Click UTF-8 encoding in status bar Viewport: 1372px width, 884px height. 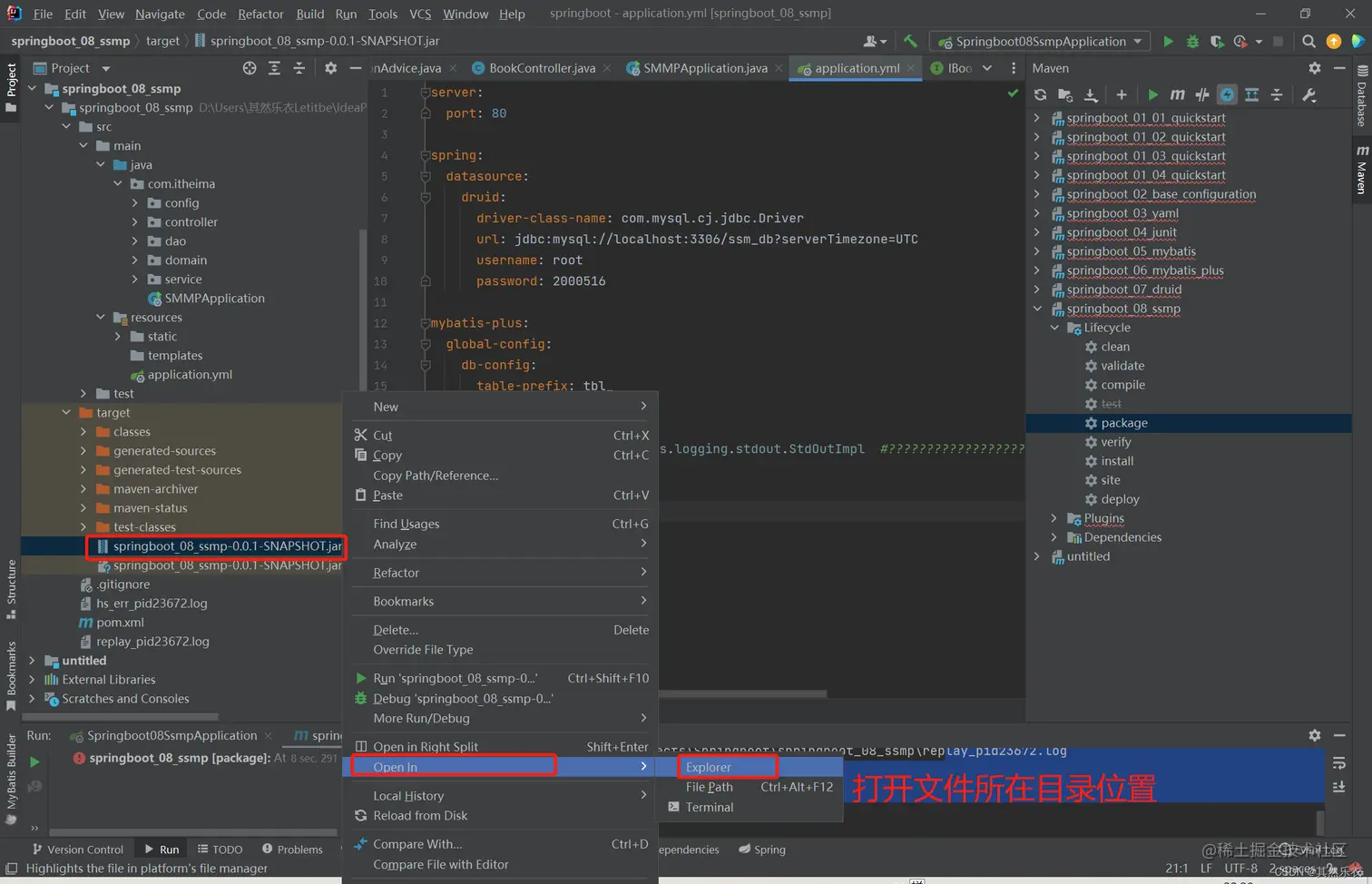1240,869
